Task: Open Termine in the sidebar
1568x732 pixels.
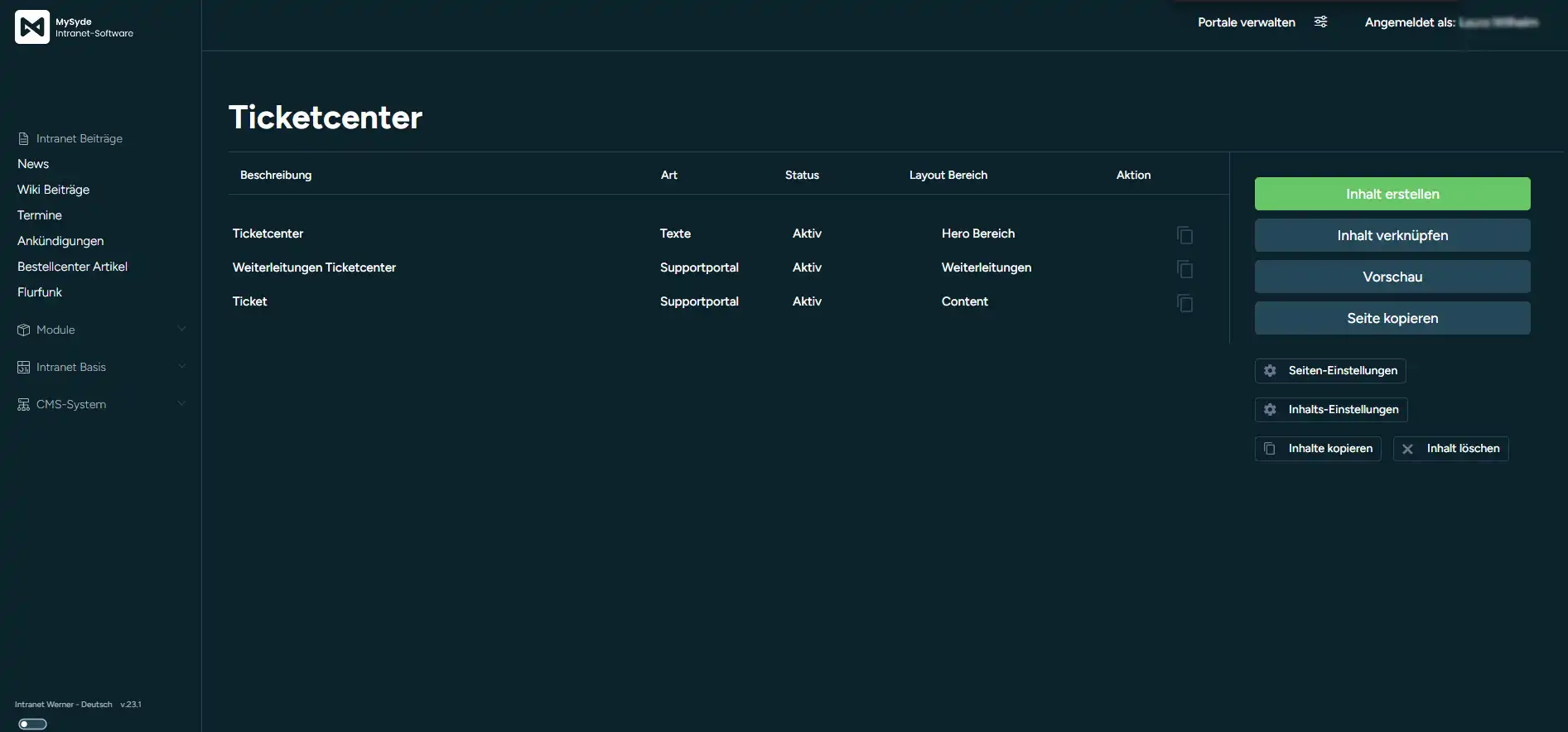Action: 40,215
